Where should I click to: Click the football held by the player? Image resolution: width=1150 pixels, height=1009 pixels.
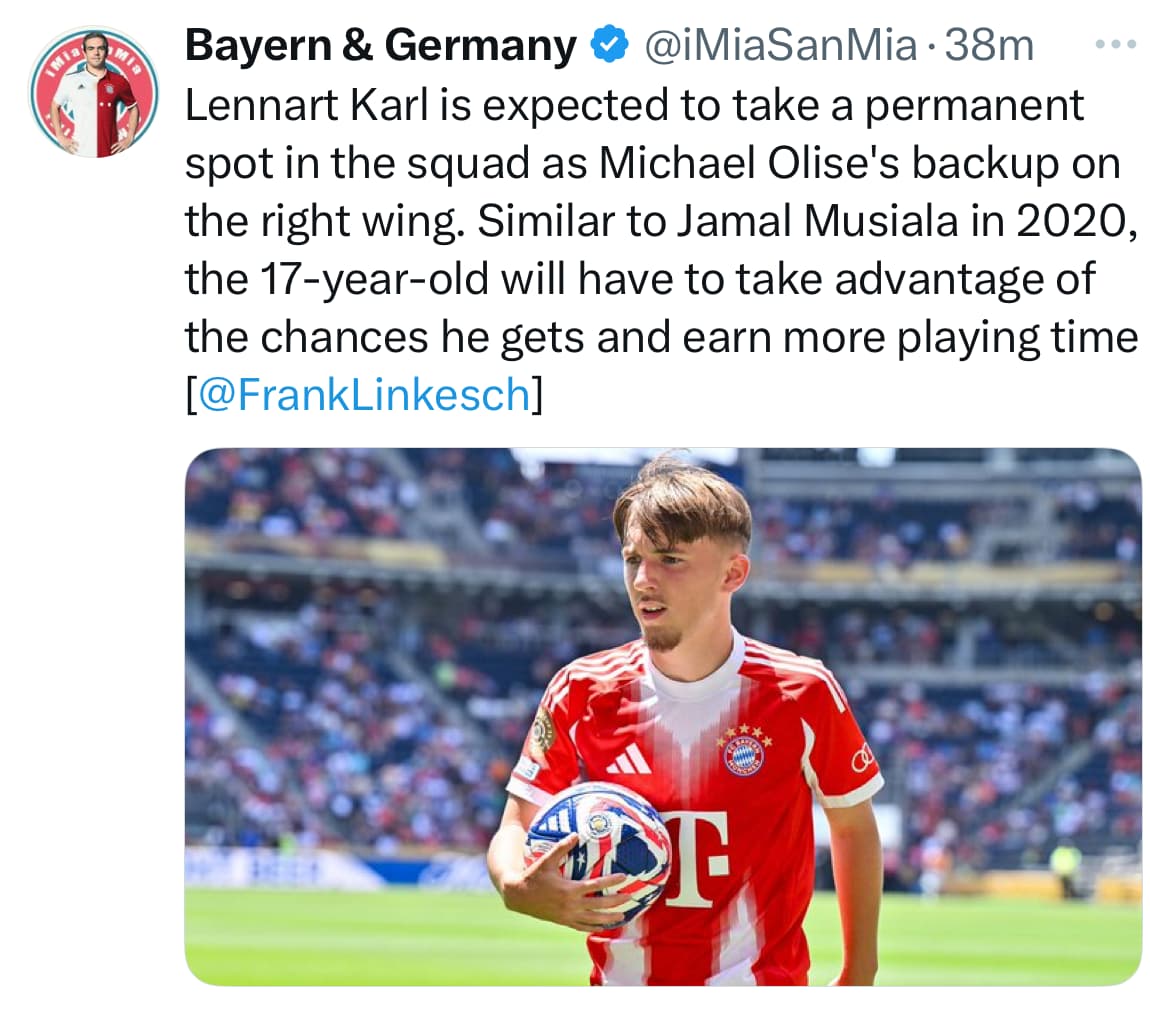(598, 849)
